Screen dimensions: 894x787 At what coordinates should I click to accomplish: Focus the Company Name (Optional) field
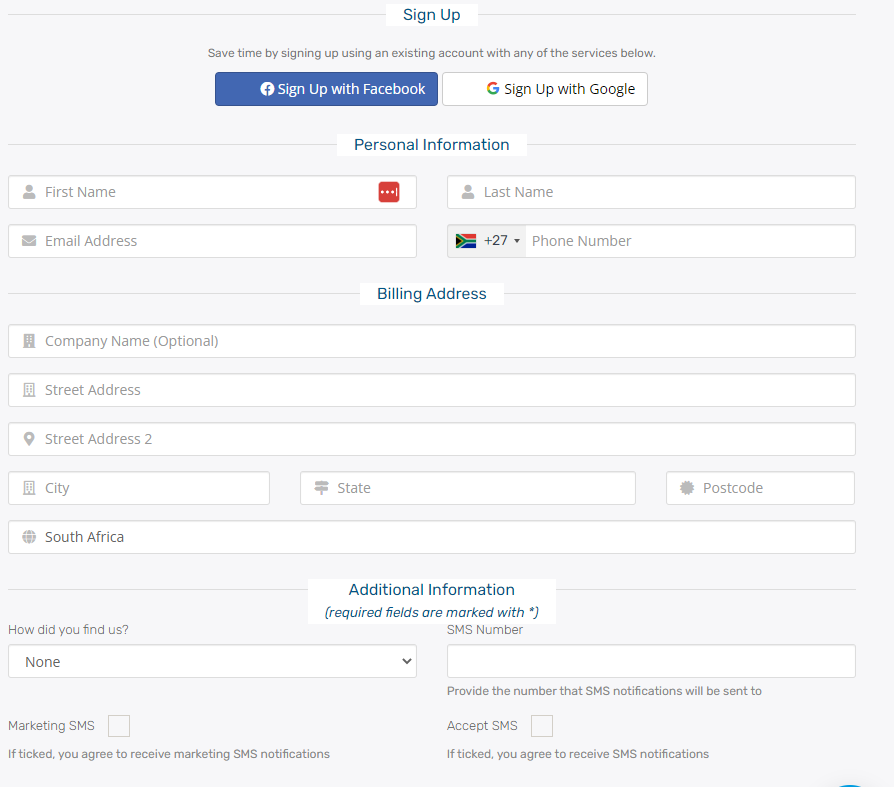tap(432, 341)
